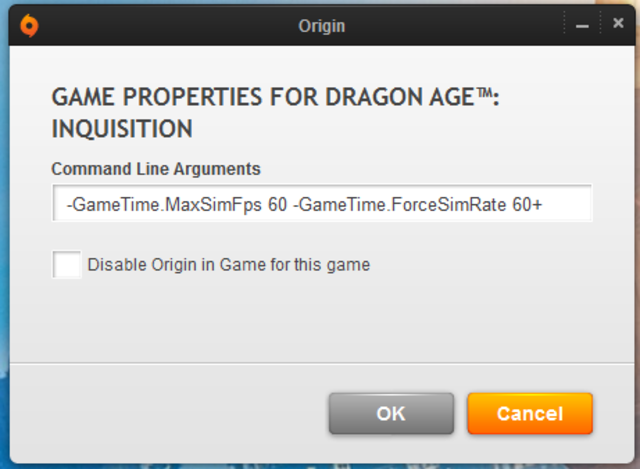Click the dotted grip beside minimize button
Image resolution: width=640 pixels, height=469 pixels.
coord(563,24)
